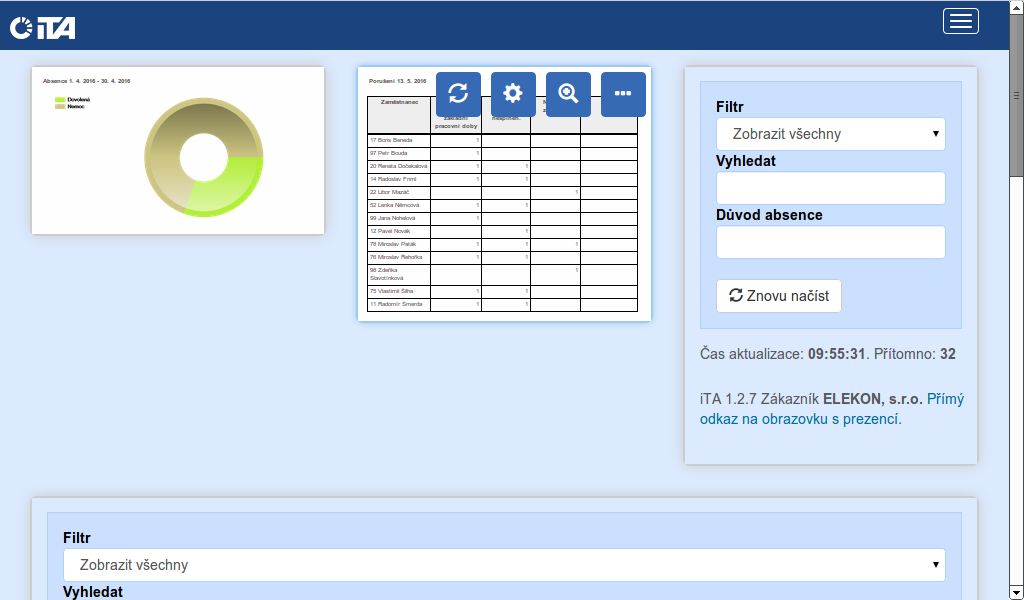The width and height of the screenshot is (1024, 600).
Task: Click the page scrollbar down arrow
Action: coord(1016,592)
